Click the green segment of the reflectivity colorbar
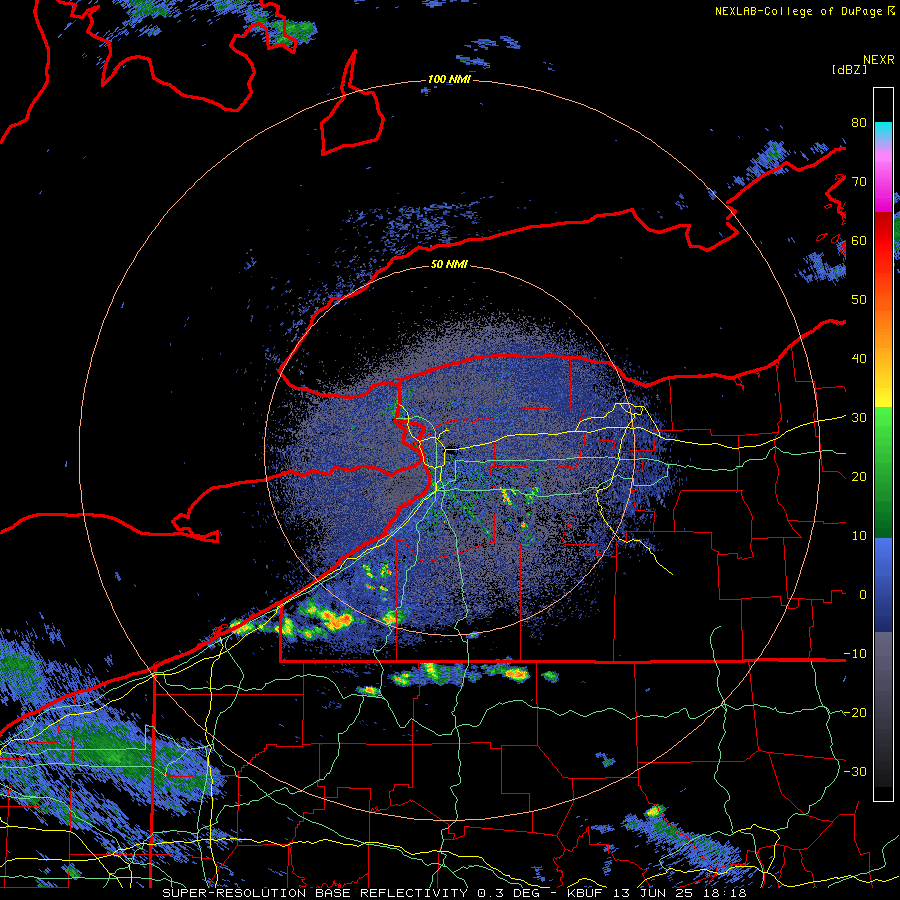 [x=883, y=472]
